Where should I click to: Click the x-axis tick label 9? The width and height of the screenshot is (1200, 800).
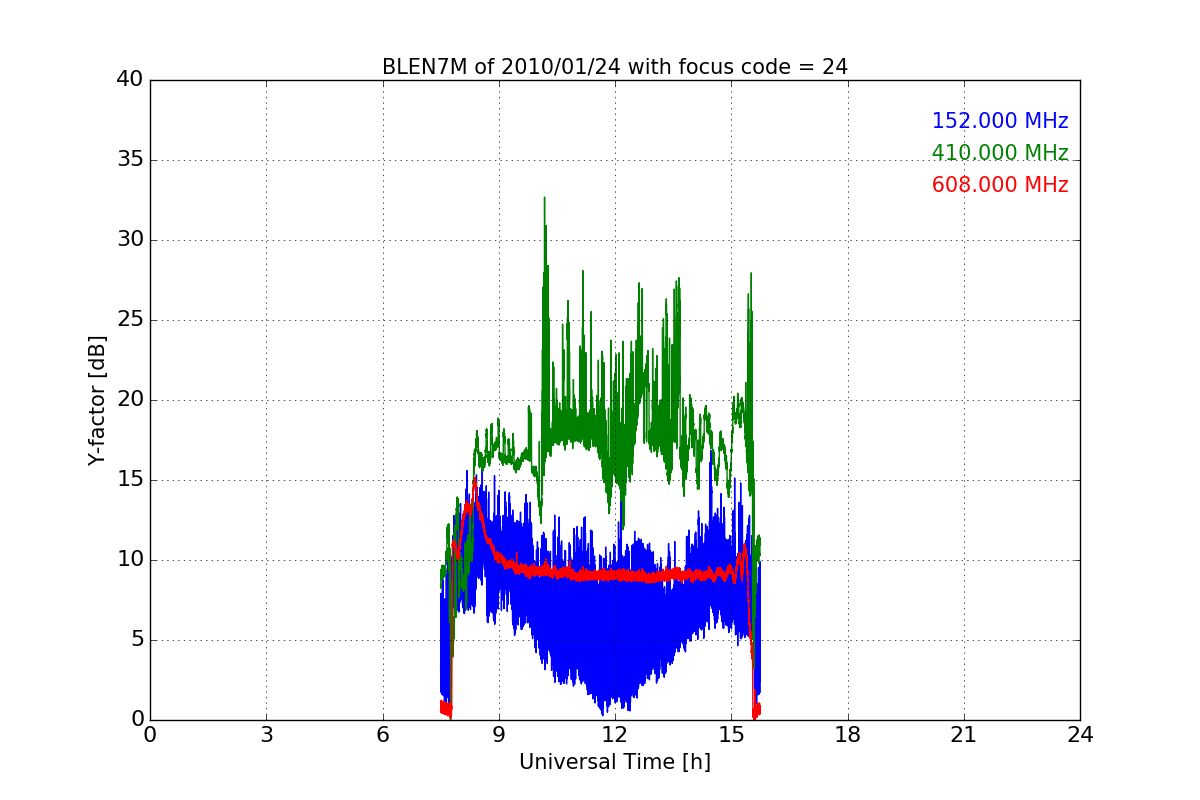[x=499, y=734]
